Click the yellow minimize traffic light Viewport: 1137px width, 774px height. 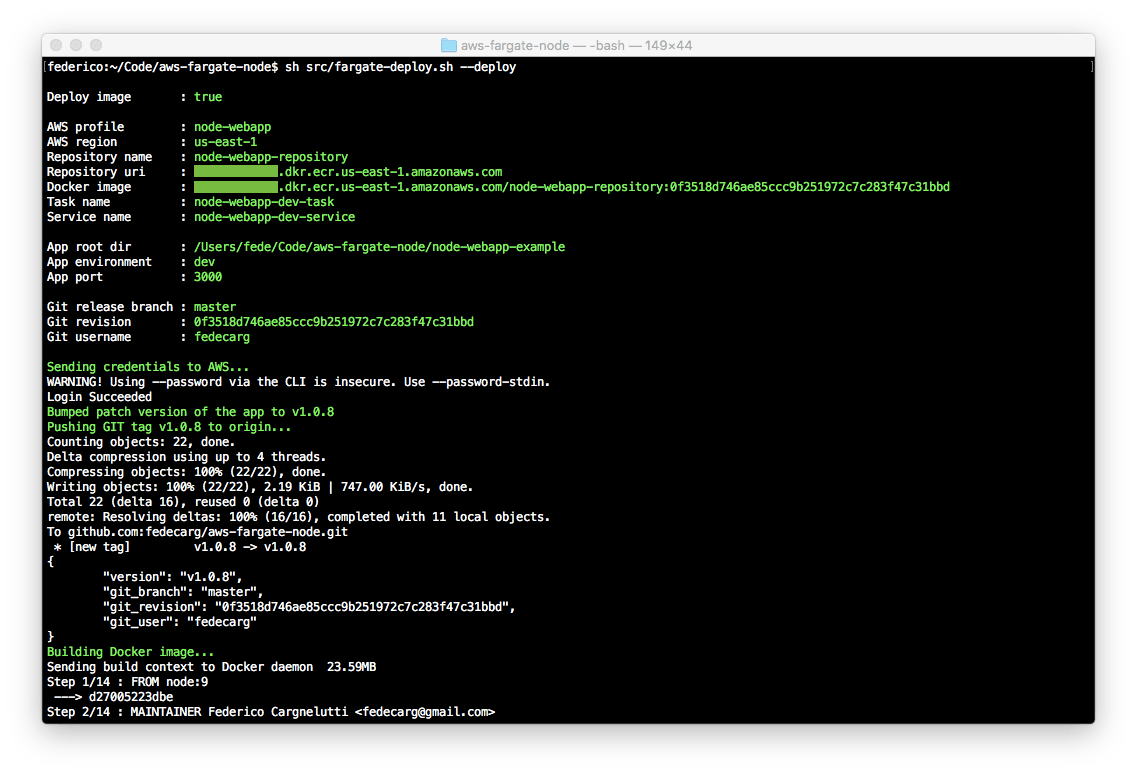click(76, 45)
